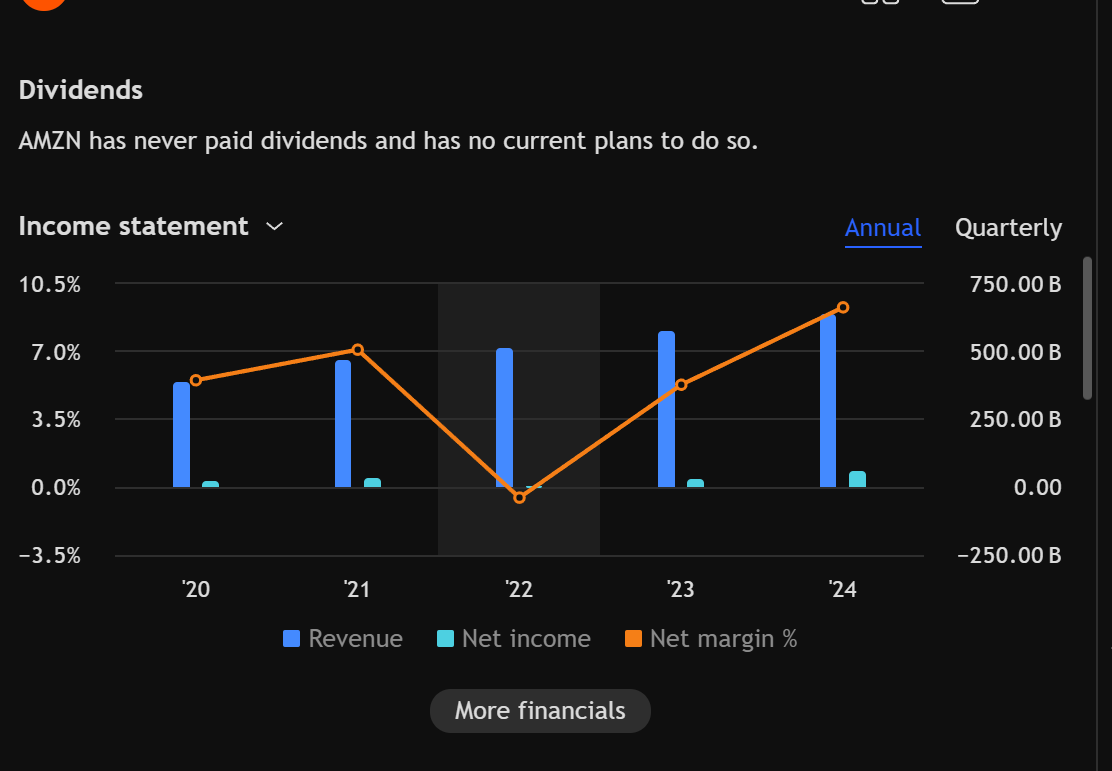Click the '24 year axis label
The height and width of the screenshot is (771, 1112).
(x=843, y=589)
